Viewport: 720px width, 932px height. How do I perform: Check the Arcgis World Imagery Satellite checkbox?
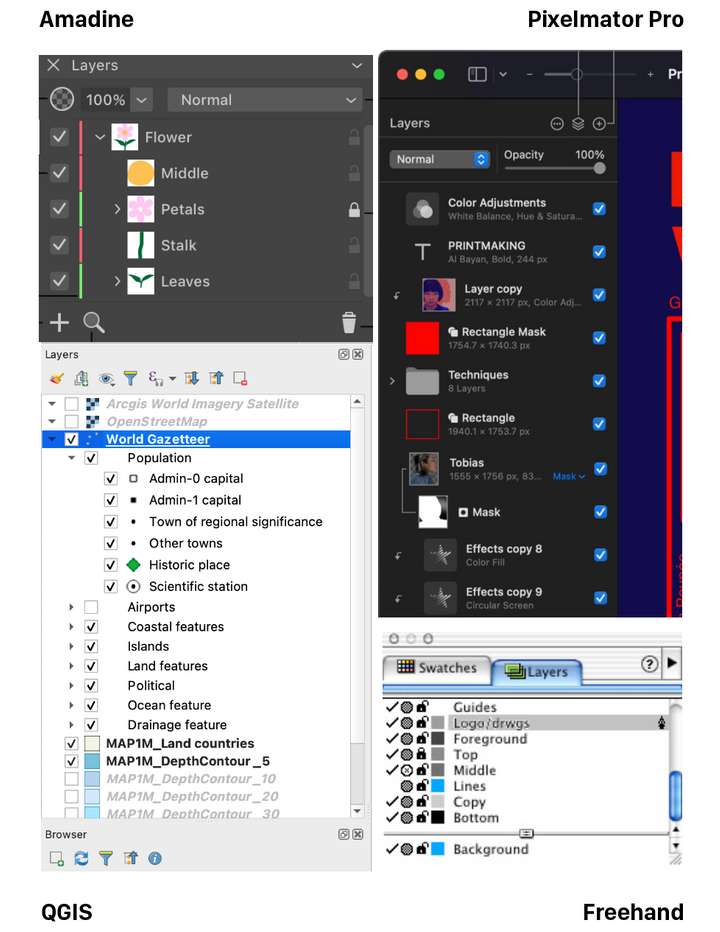point(71,404)
